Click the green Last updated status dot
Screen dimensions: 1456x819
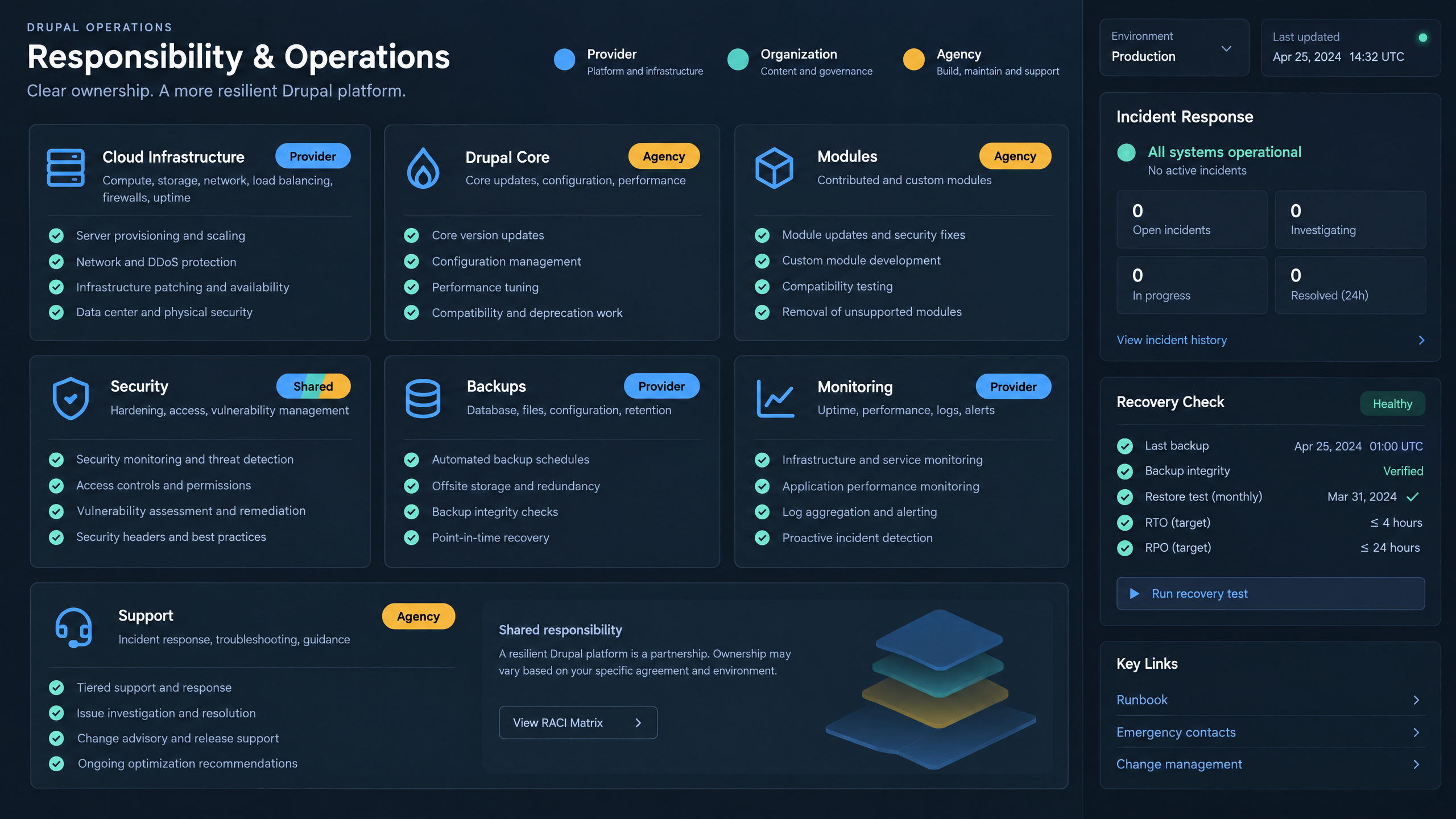[x=1423, y=38]
